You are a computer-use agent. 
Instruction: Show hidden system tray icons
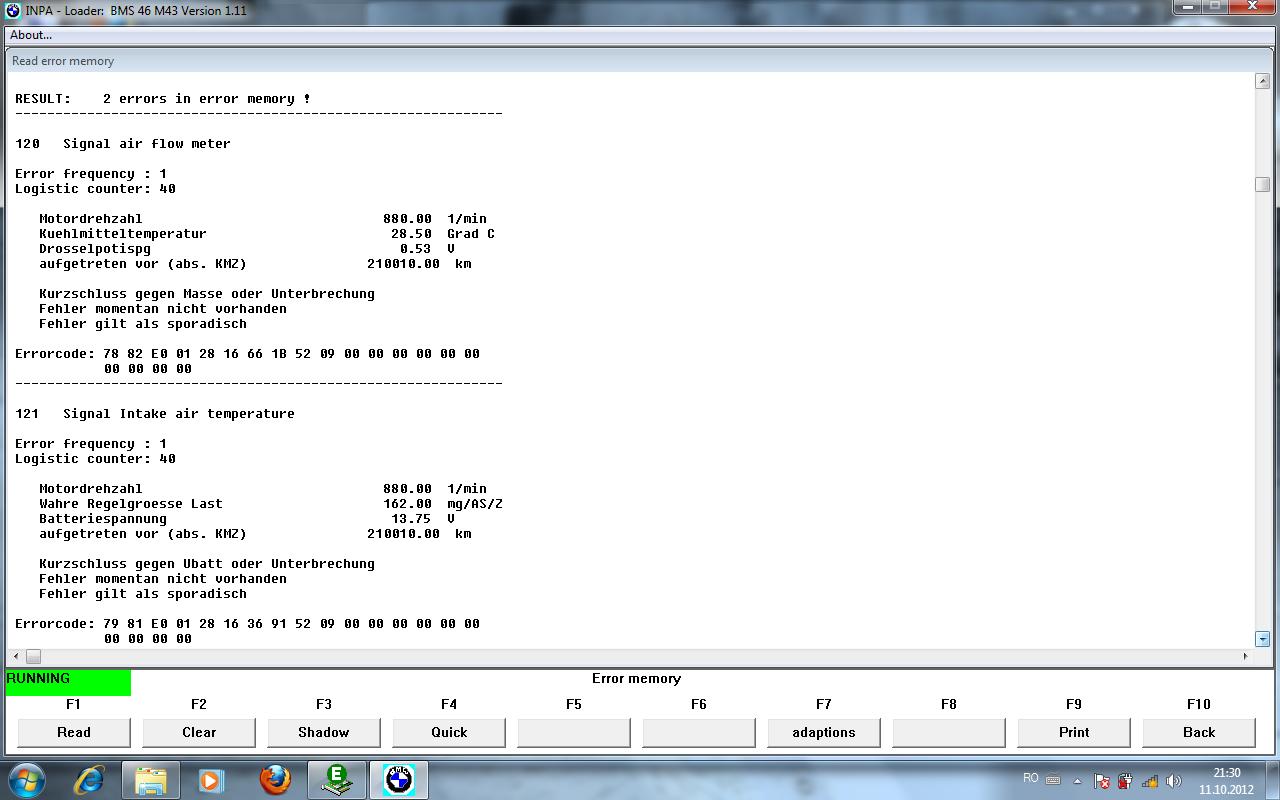pyautogui.click(x=1077, y=781)
